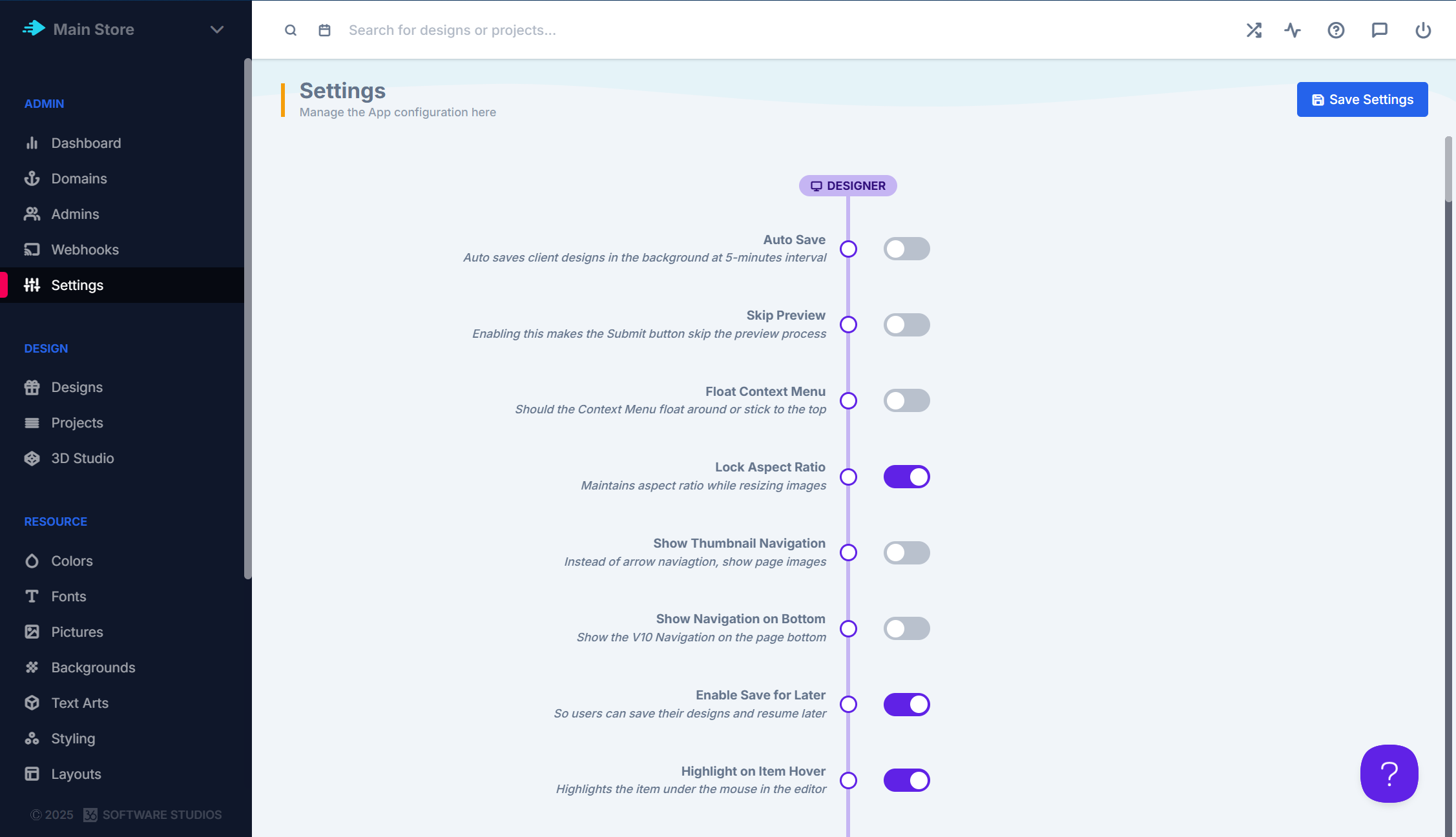Click the shuffle icon in the top bar
The height and width of the screenshot is (837, 1456).
point(1254,30)
